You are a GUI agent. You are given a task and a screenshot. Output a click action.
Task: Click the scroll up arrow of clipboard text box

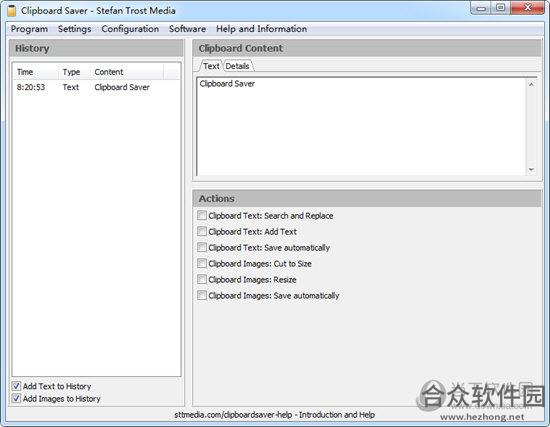tap(531, 84)
